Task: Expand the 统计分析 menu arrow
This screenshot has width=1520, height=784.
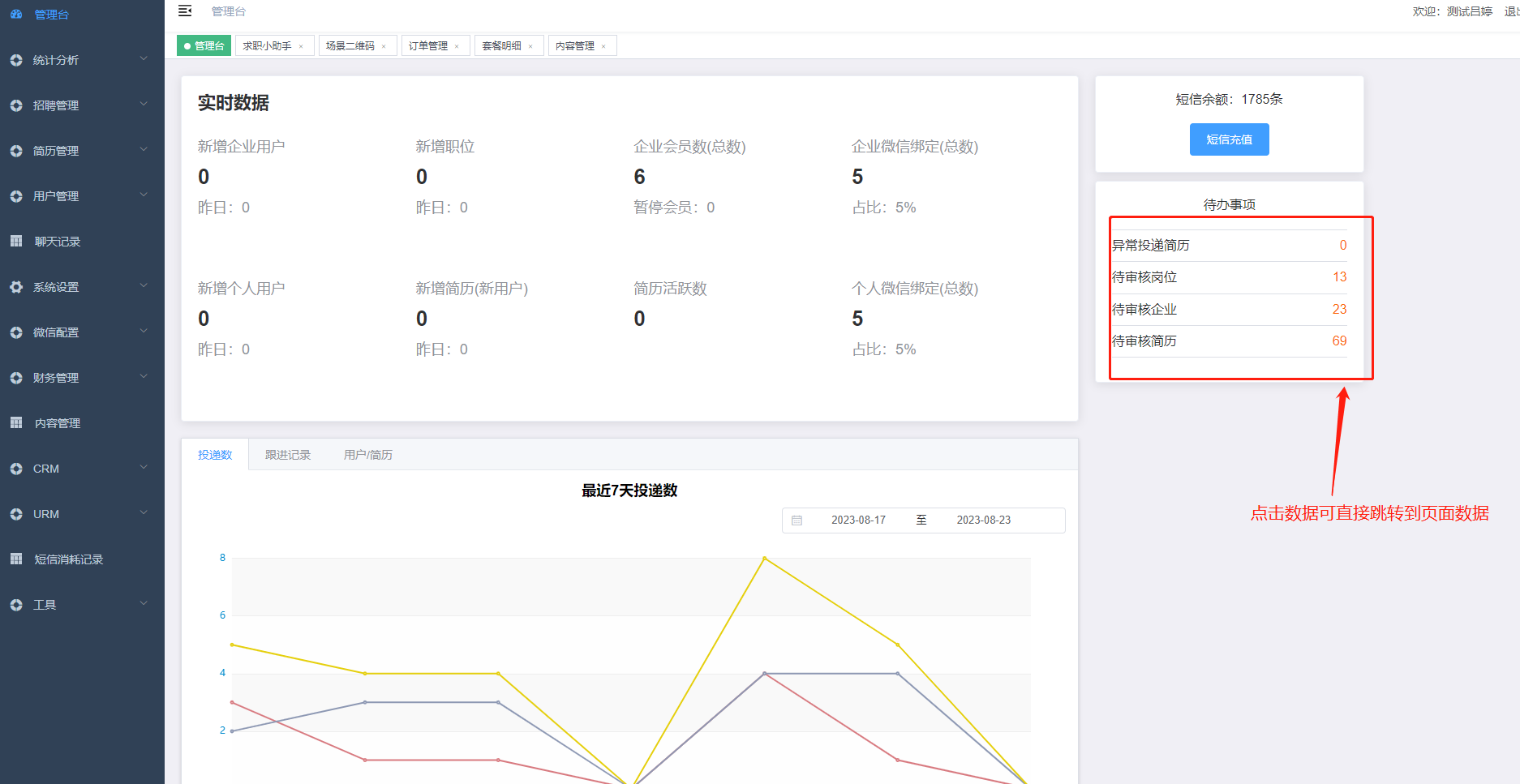Action: [144, 58]
